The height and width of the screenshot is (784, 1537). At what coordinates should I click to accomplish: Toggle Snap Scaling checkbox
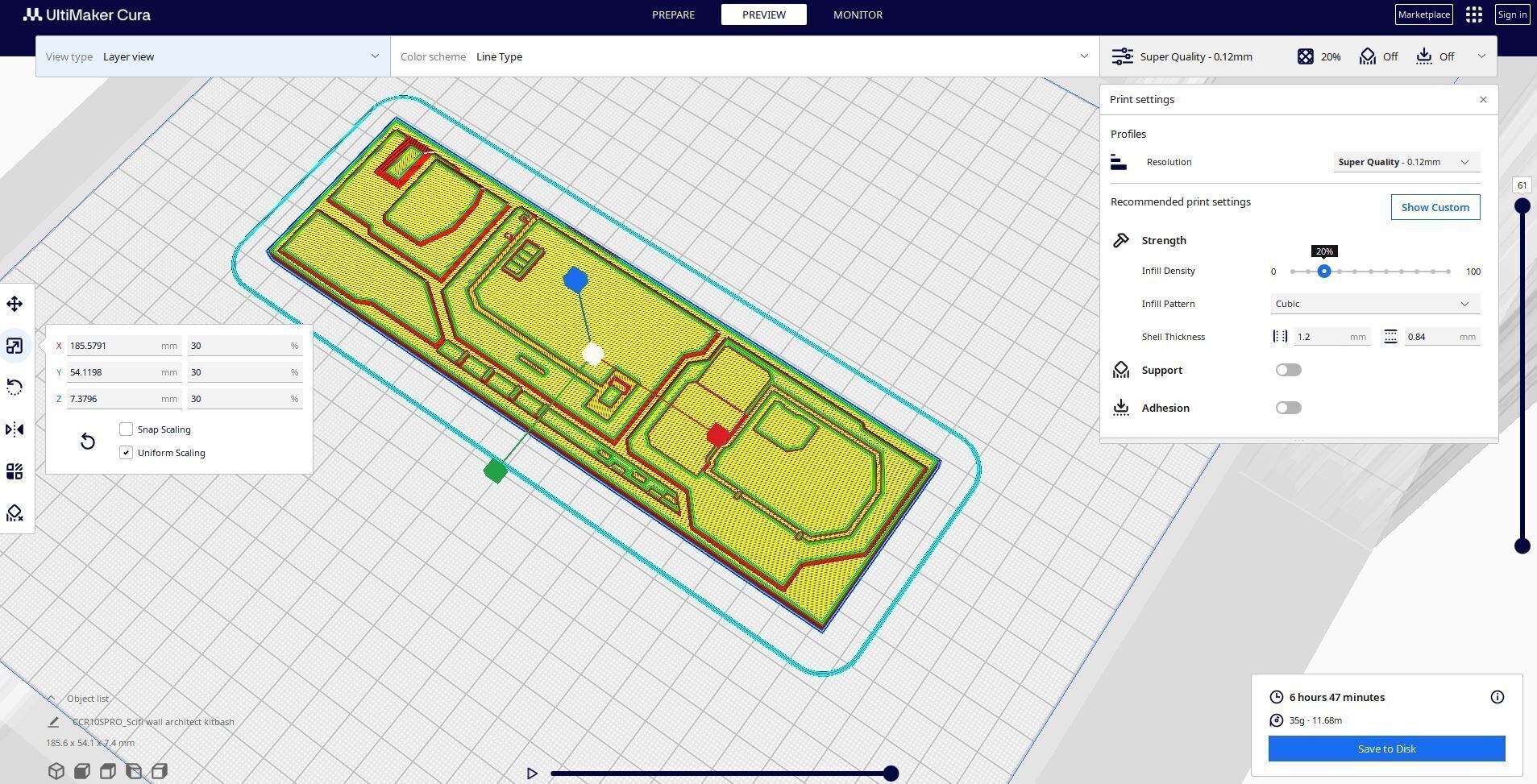(126, 429)
